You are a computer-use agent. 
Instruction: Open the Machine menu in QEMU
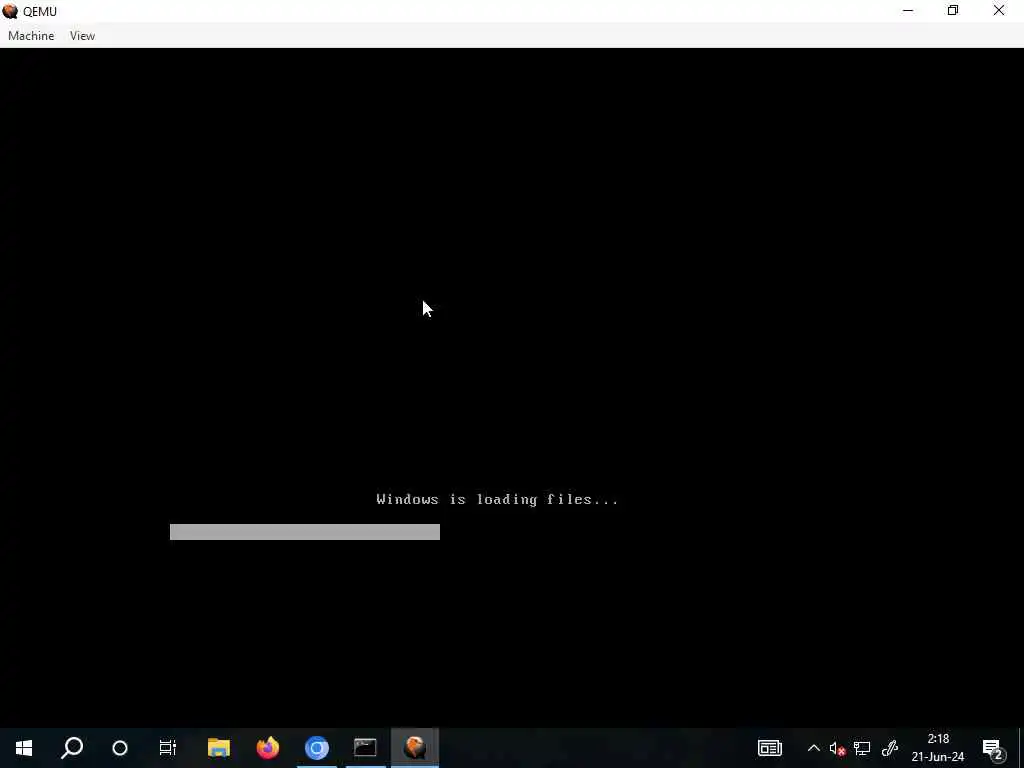click(31, 36)
